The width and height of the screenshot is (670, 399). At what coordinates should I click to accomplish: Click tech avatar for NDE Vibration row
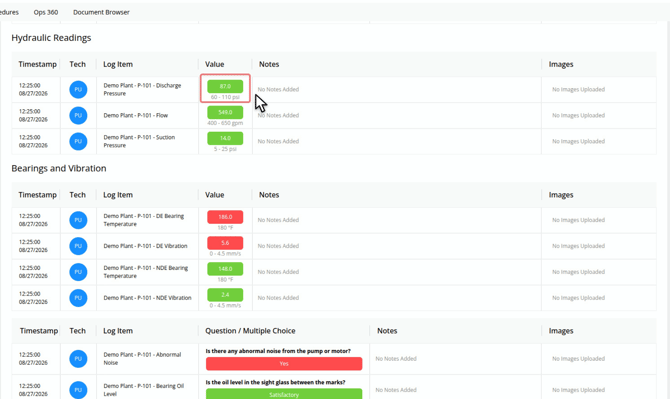point(78,298)
